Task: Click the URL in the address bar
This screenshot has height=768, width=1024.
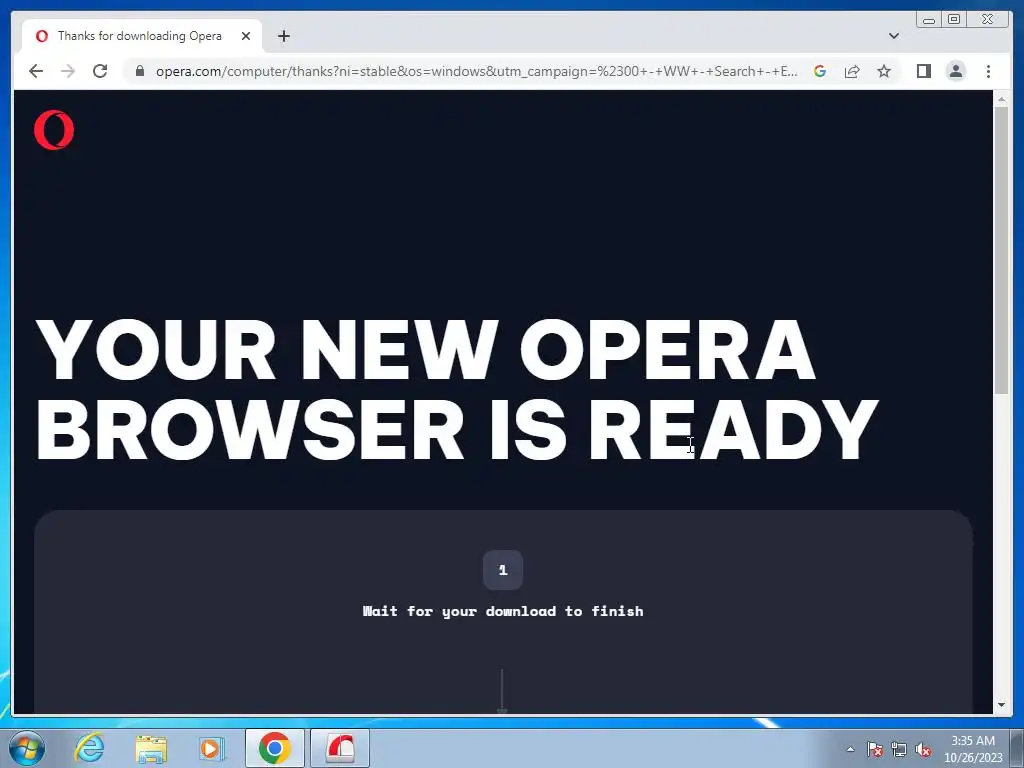Action: [476, 71]
